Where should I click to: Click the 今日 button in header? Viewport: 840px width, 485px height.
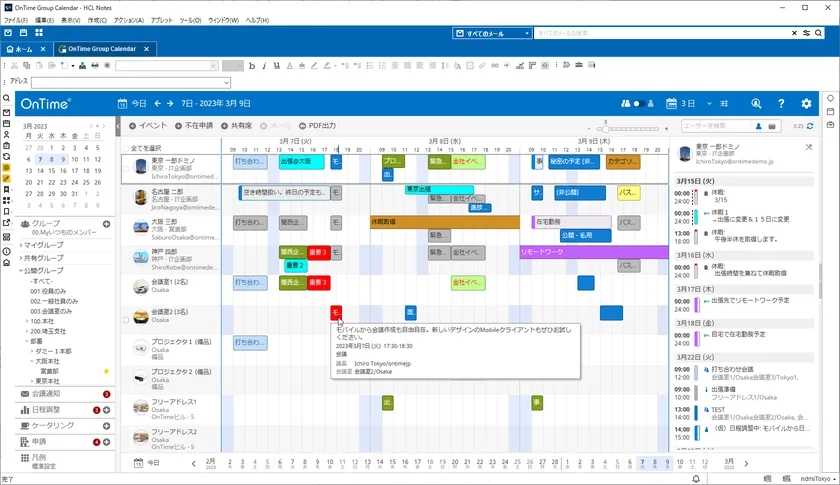click(x=132, y=103)
